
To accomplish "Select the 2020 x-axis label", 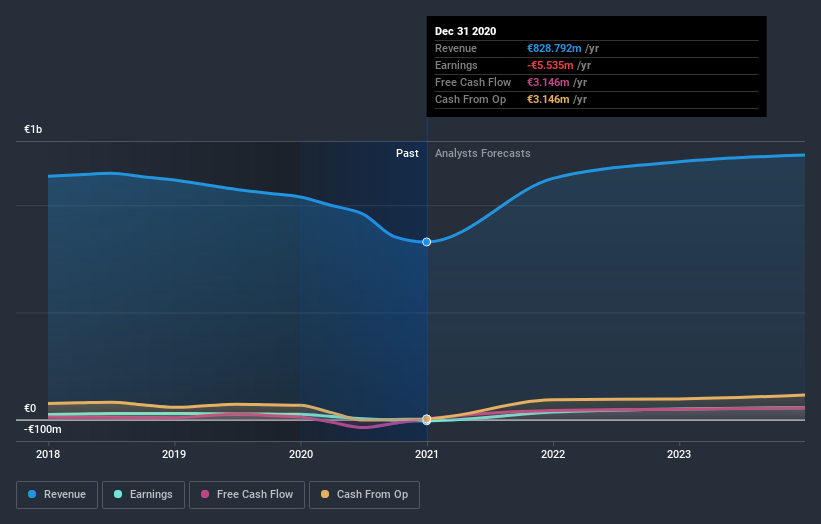I will coord(301,454).
